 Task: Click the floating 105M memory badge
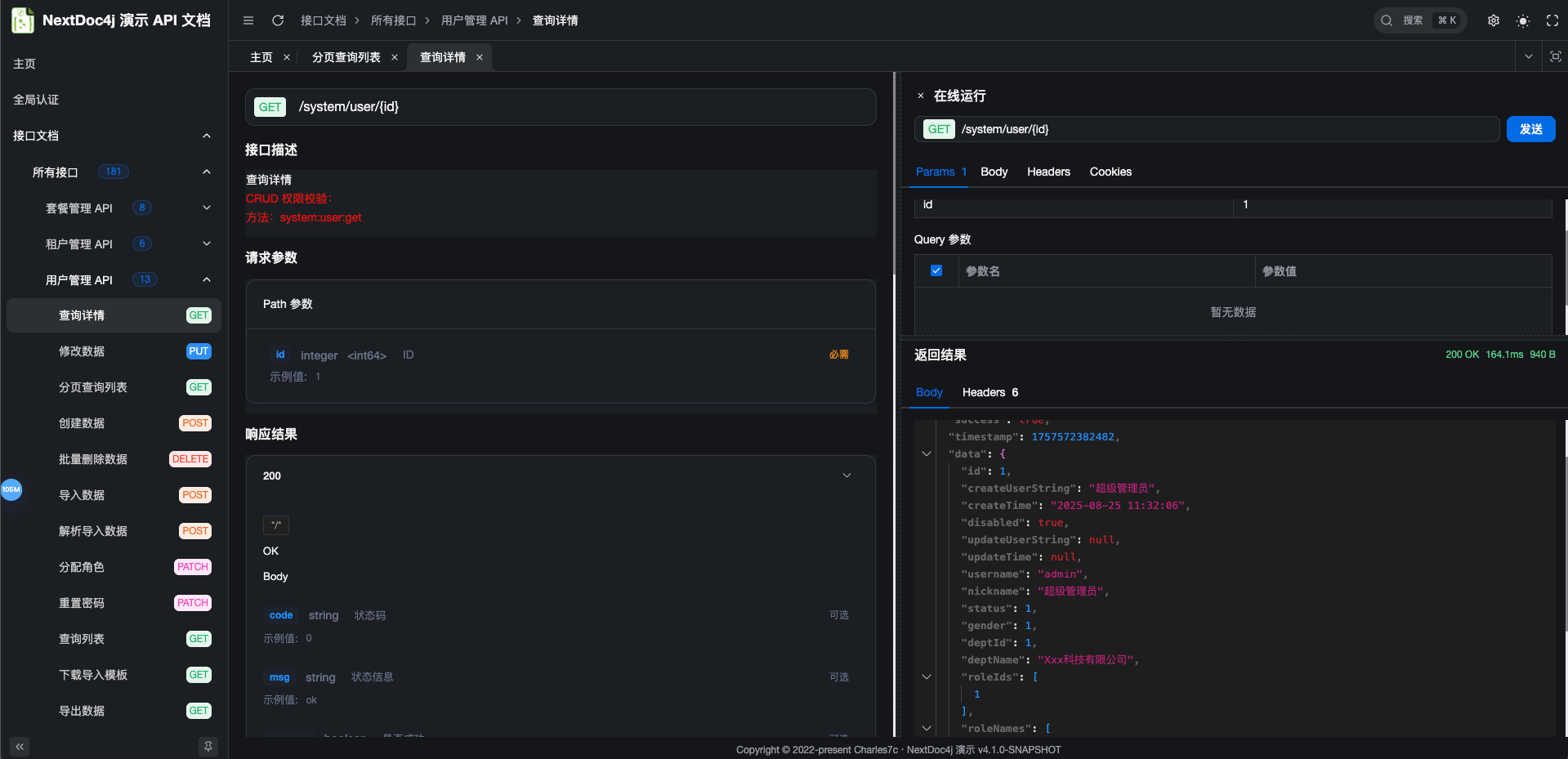pos(11,489)
